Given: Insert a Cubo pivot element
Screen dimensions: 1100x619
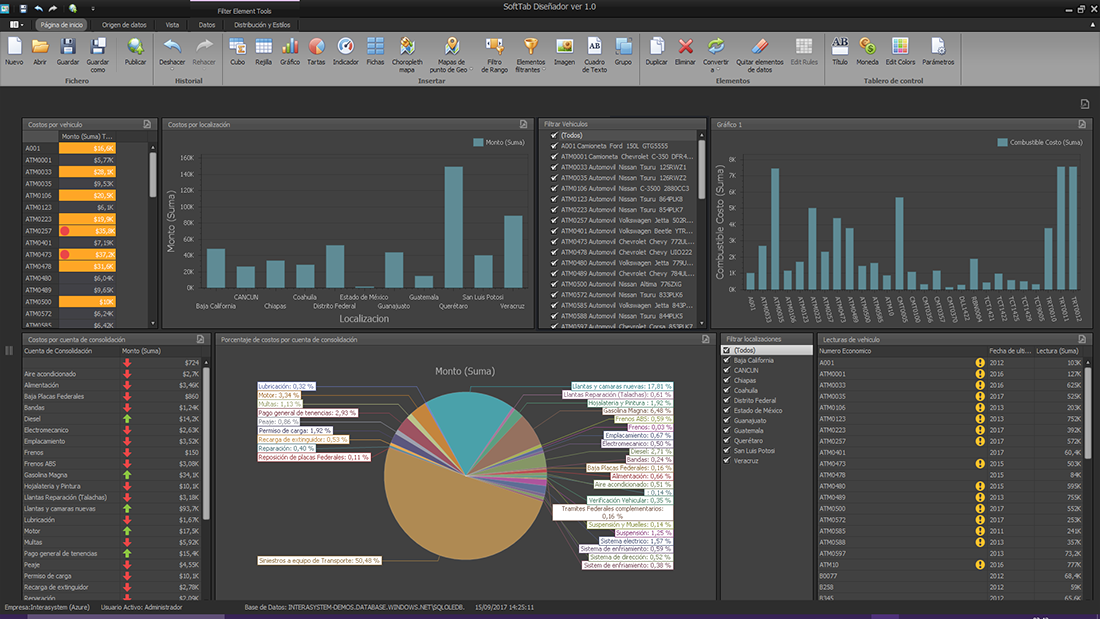Looking at the screenshot, I should pyautogui.click(x=237, y=52).
